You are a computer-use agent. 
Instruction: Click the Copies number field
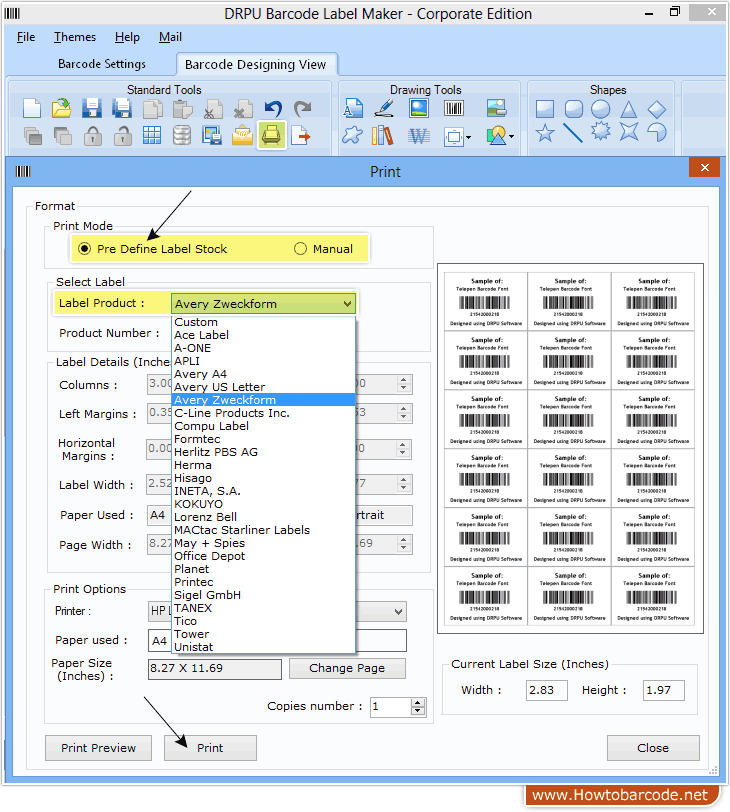point(391,706)
